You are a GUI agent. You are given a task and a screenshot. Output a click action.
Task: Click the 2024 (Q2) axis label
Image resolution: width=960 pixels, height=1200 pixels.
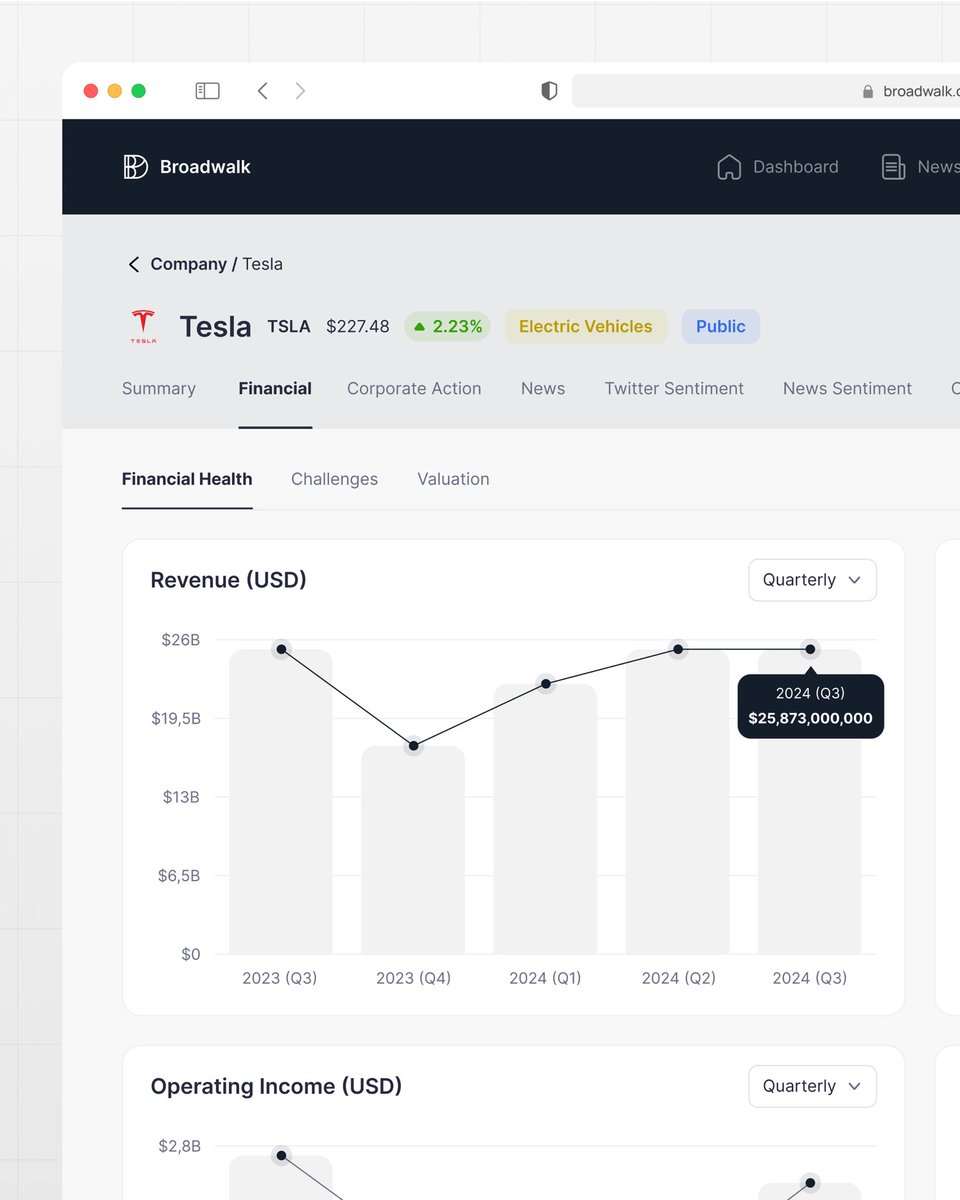click(678, 978)
